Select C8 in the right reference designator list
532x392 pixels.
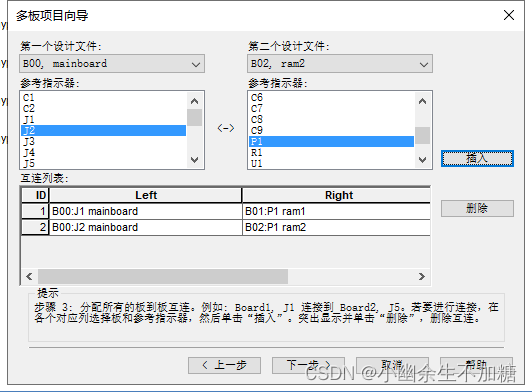(331, 119)
